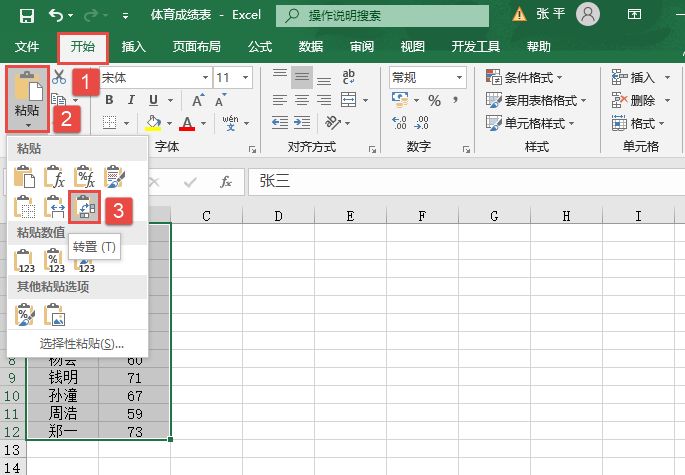
Task: Click the Cut scissors icon
Action: coord(59,77)
